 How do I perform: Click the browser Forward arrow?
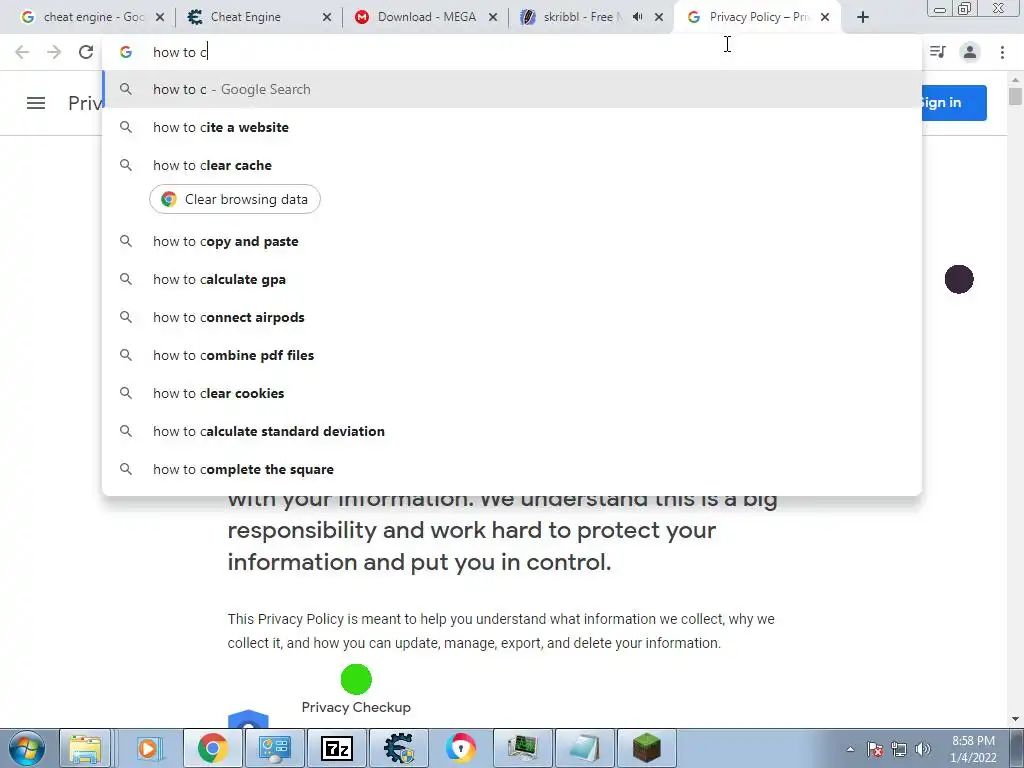pyautogui.click(x=54, y=52)
